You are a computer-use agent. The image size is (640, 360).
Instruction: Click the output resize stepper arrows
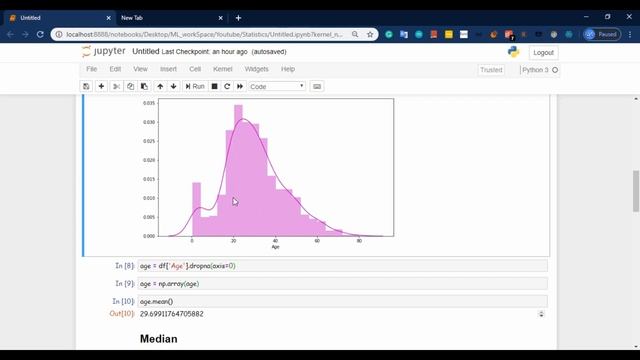pyautogui.click(x=541, y=314)
